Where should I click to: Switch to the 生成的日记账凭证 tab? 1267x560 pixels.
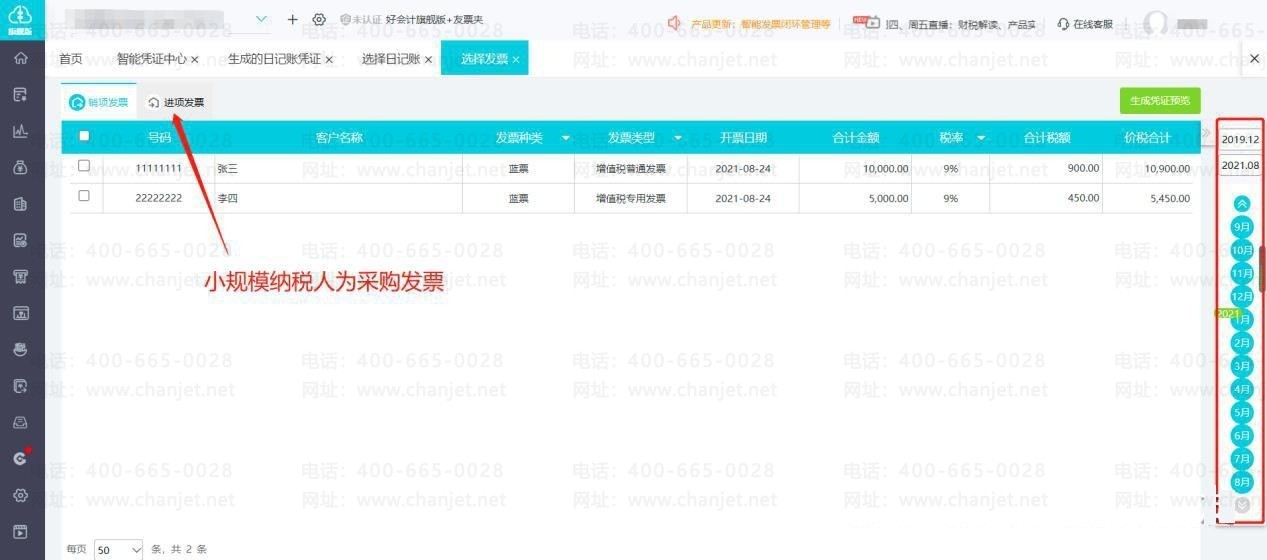274,59
